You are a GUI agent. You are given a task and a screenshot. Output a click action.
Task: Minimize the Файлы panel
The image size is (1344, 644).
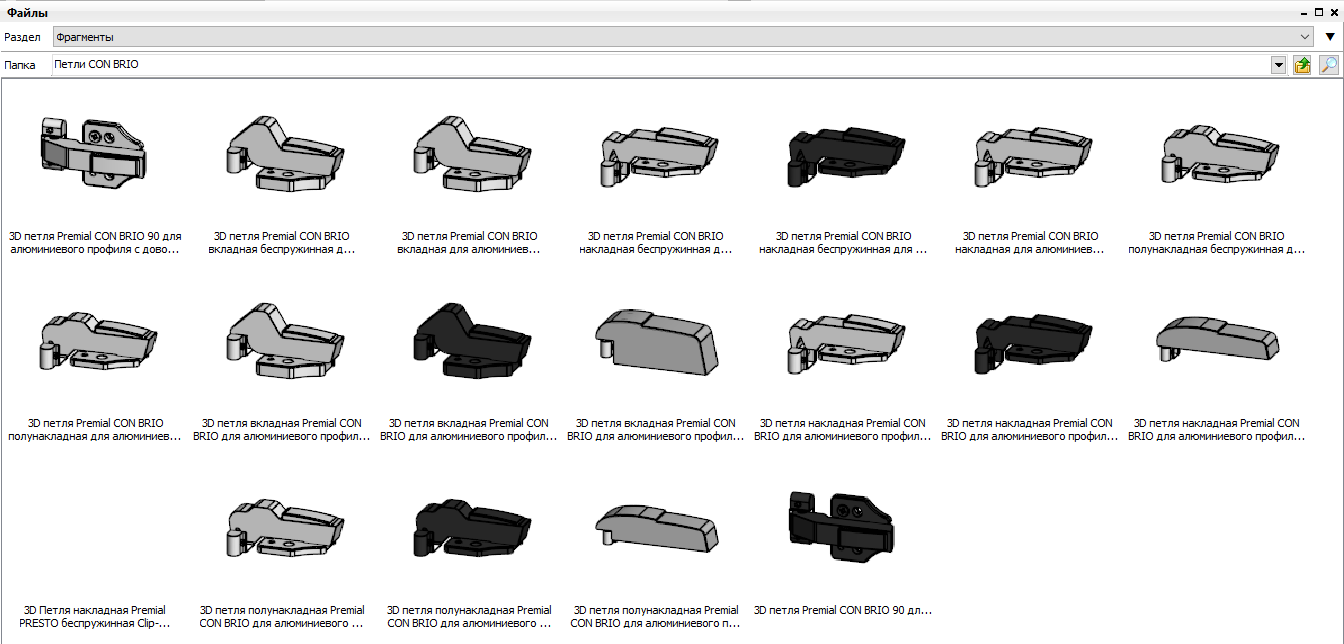click(x=1304, y=13)
